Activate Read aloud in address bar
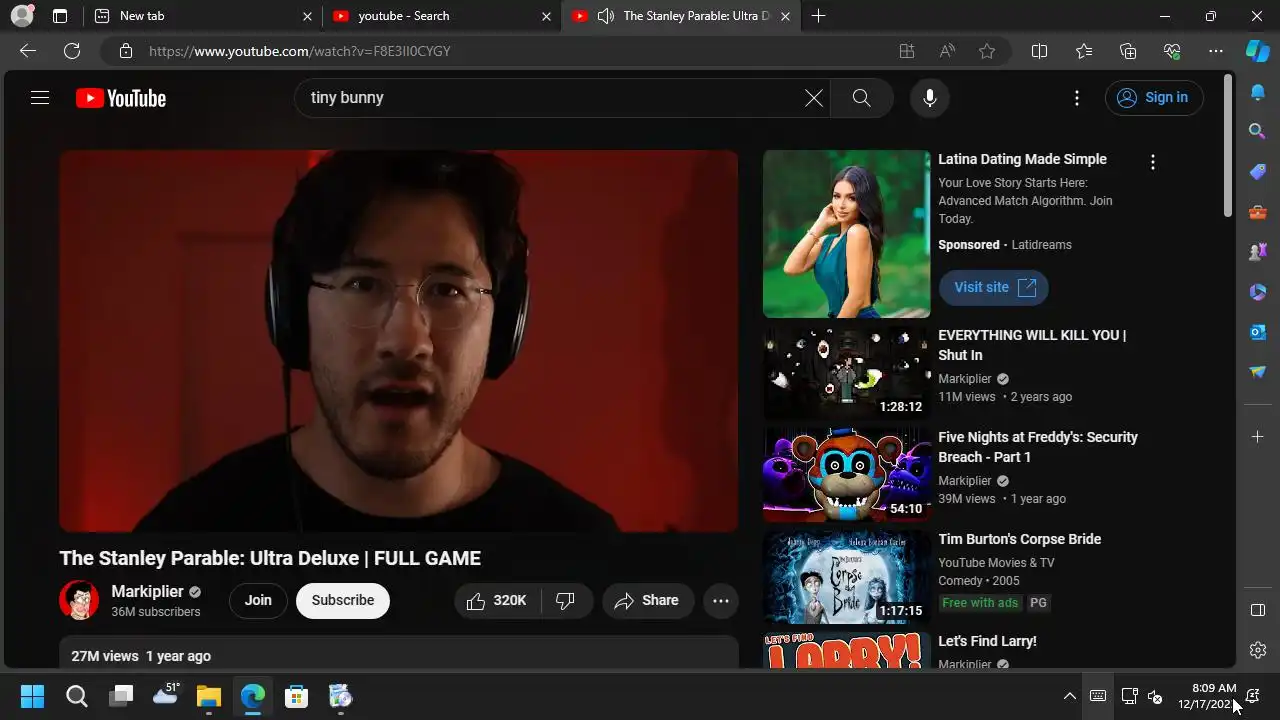Screen dimensions: 1280x720 [x=947, y=51]
